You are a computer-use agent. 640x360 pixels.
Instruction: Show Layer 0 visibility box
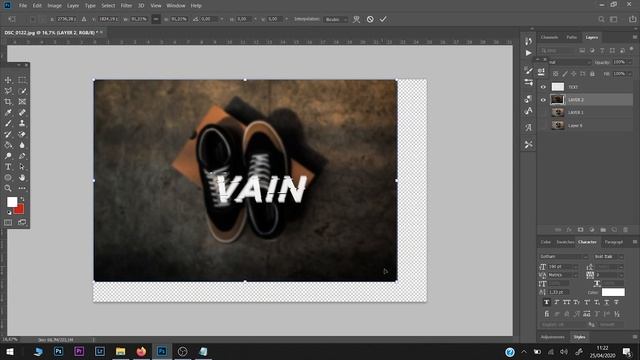point(543,125)
